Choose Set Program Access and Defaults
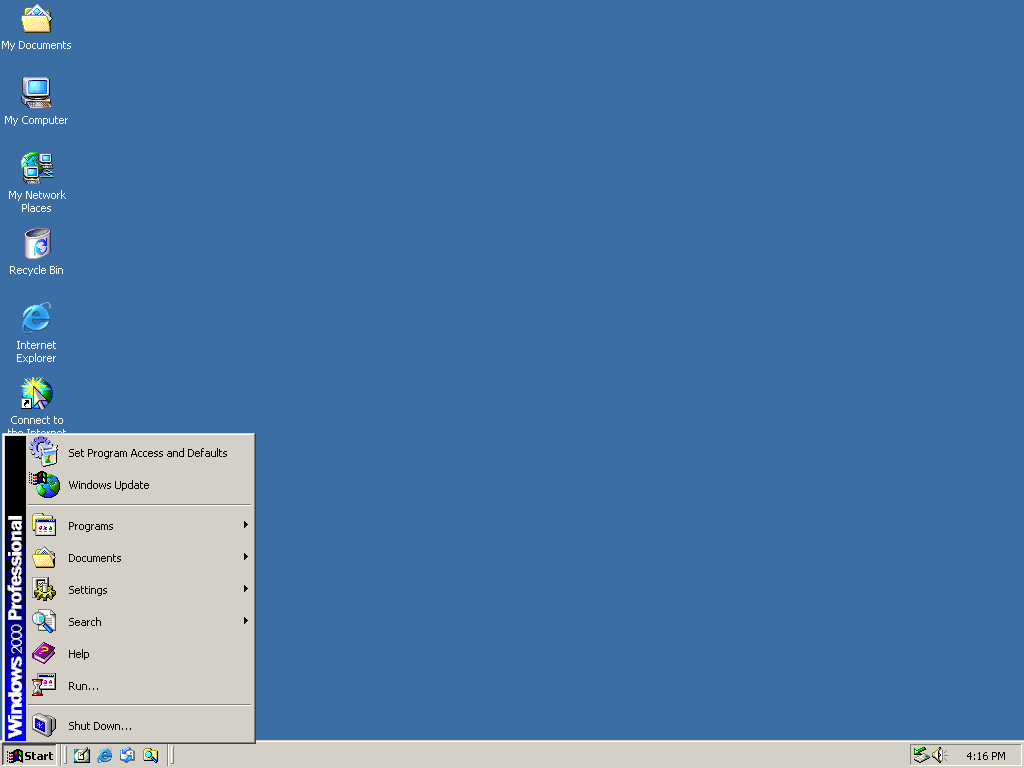Screen dimensions: 1024x768 [x=140, y=453]
